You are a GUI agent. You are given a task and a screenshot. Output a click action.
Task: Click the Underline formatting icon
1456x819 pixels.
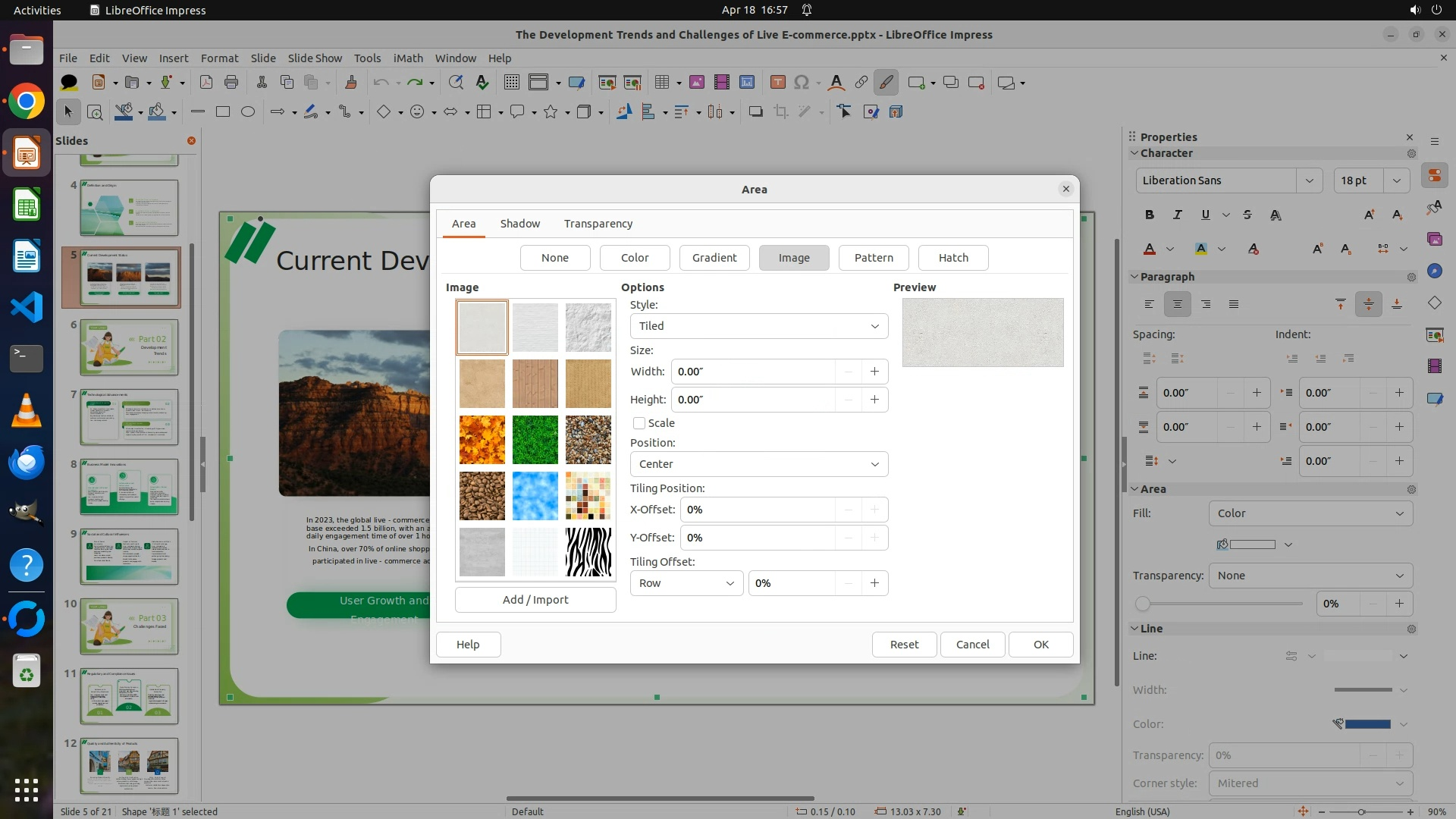pos(1205,215)
